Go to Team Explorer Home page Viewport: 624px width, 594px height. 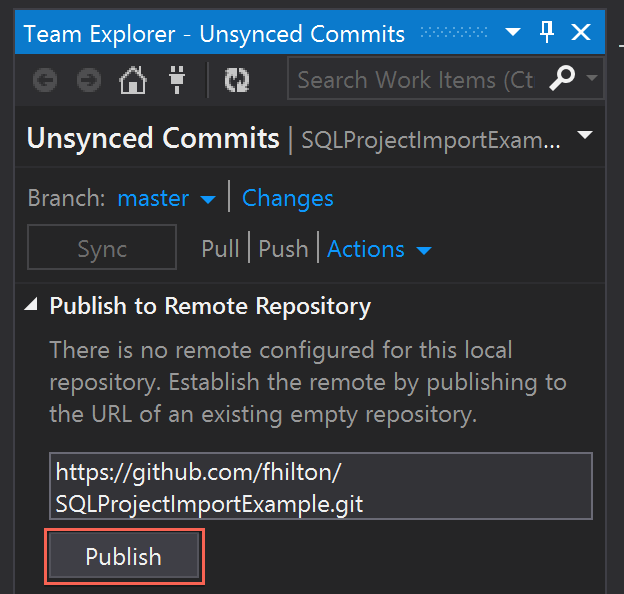coord(133,80)
